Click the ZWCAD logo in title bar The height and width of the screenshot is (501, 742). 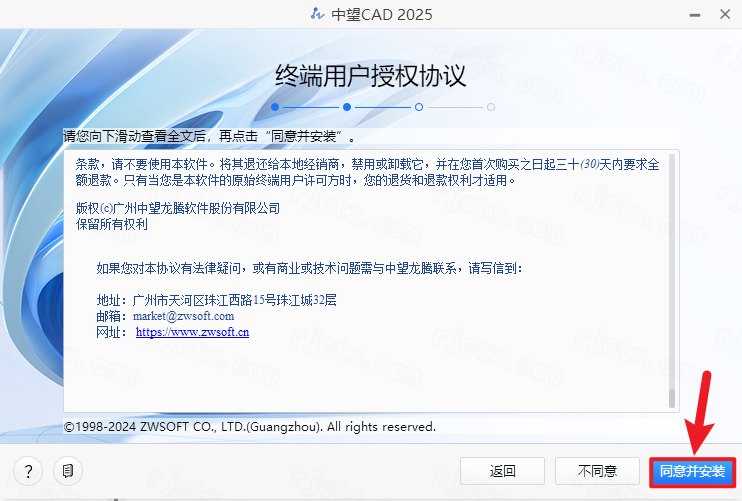click(289, 13)
